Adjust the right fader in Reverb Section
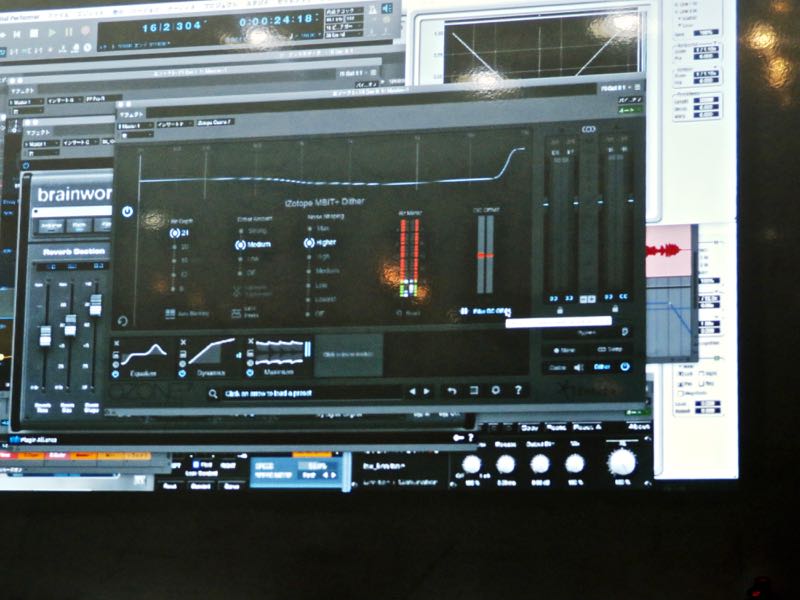 pos(95,305)
